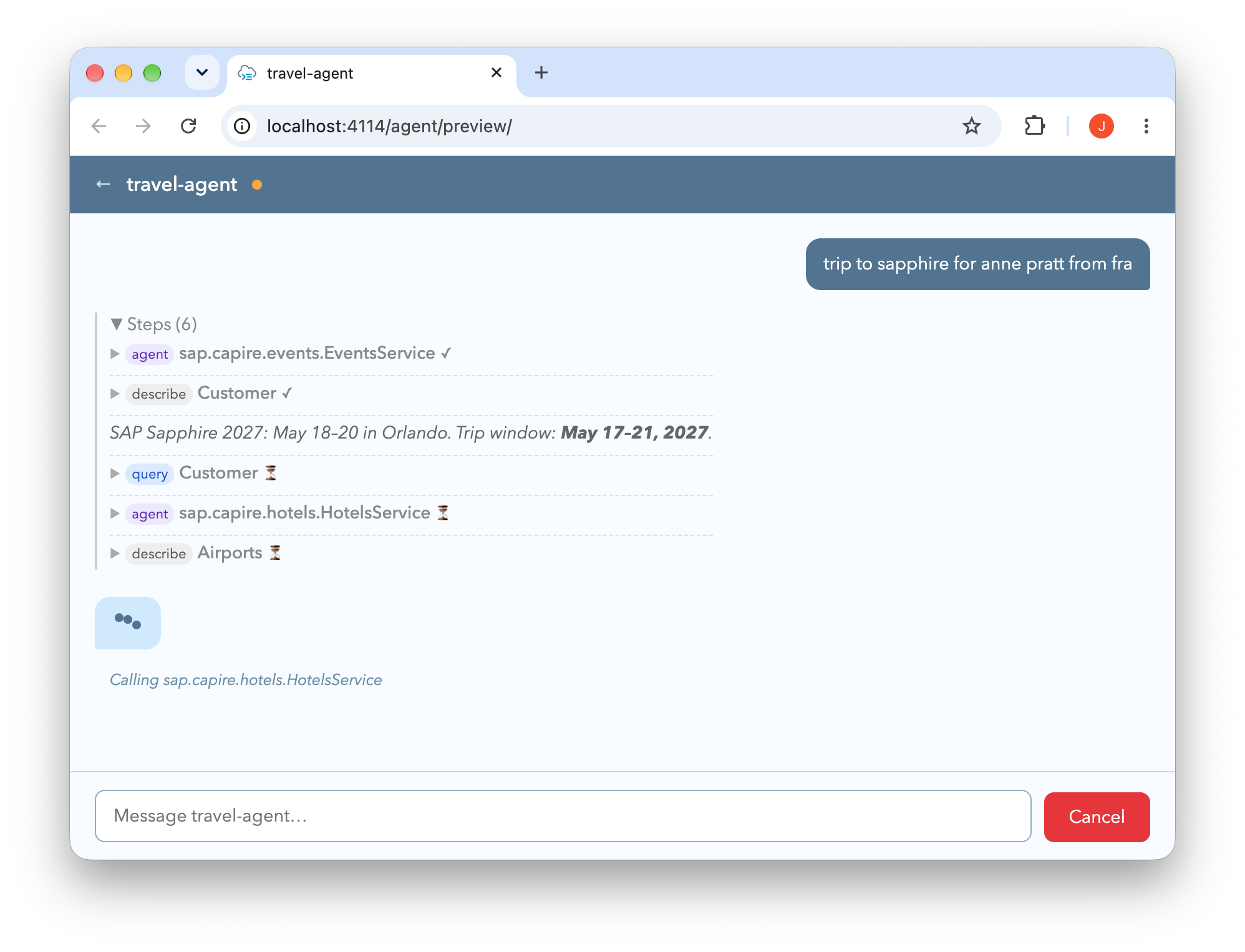Viewport: 1245px width, 952px height.
Task: Close the travel-agent tab
Action: (497, 72)
